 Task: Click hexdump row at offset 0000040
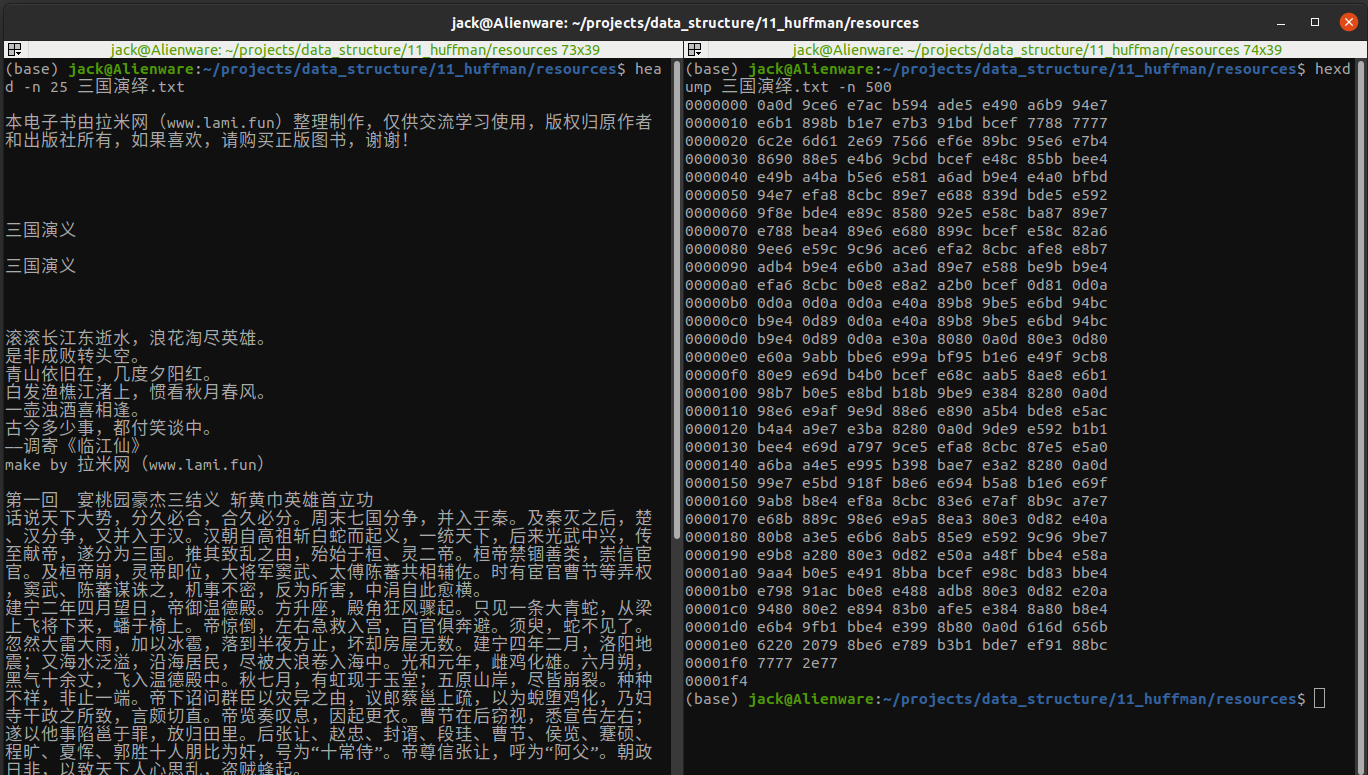(897, 177)
